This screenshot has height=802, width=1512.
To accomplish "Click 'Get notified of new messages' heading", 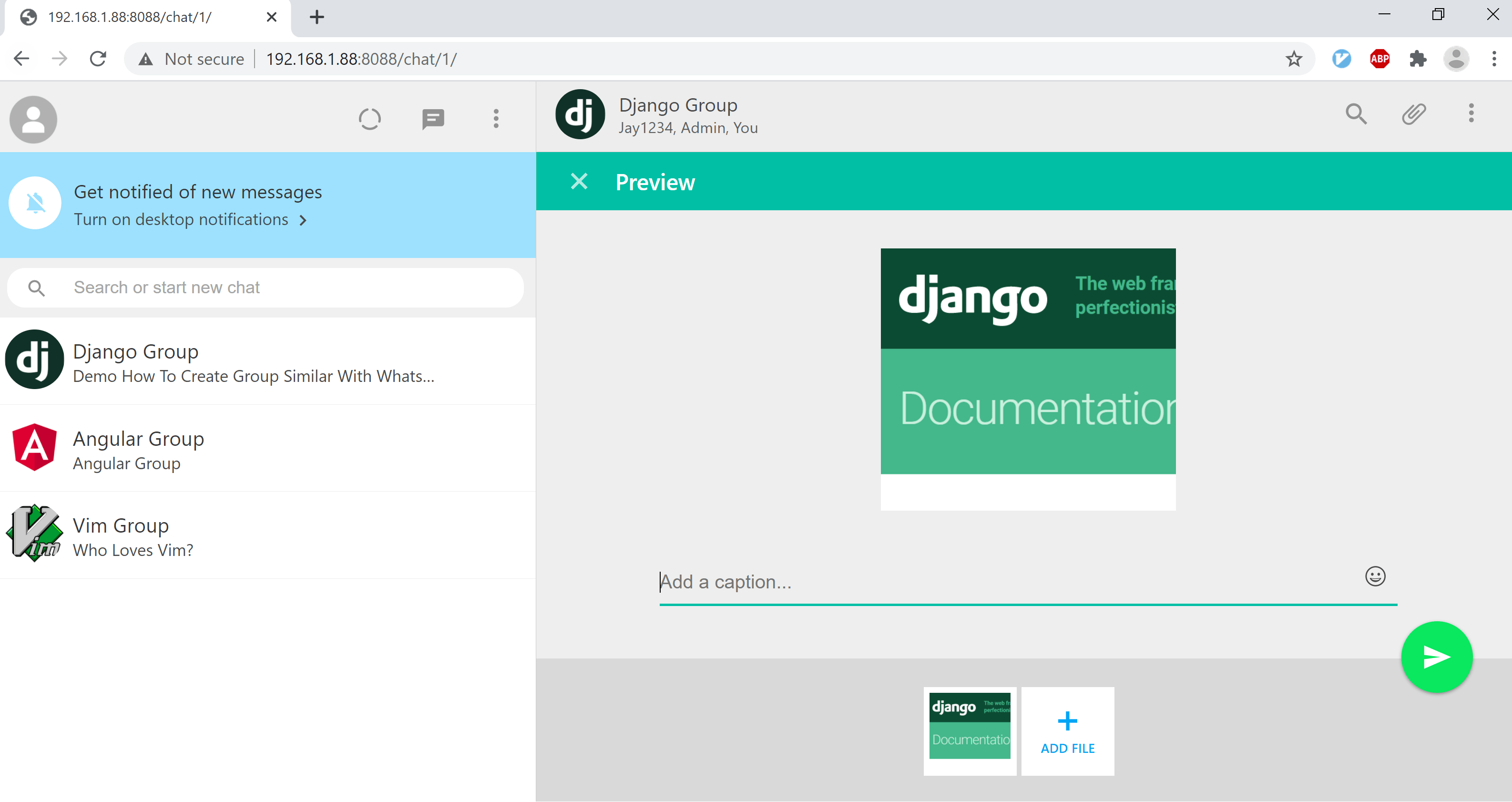I will pyautogui.click(x=198, y=193).
